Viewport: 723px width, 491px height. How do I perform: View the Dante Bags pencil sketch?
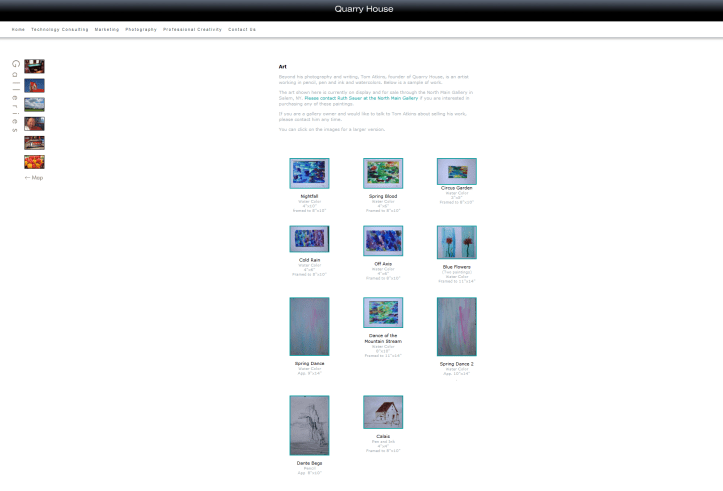309,426
